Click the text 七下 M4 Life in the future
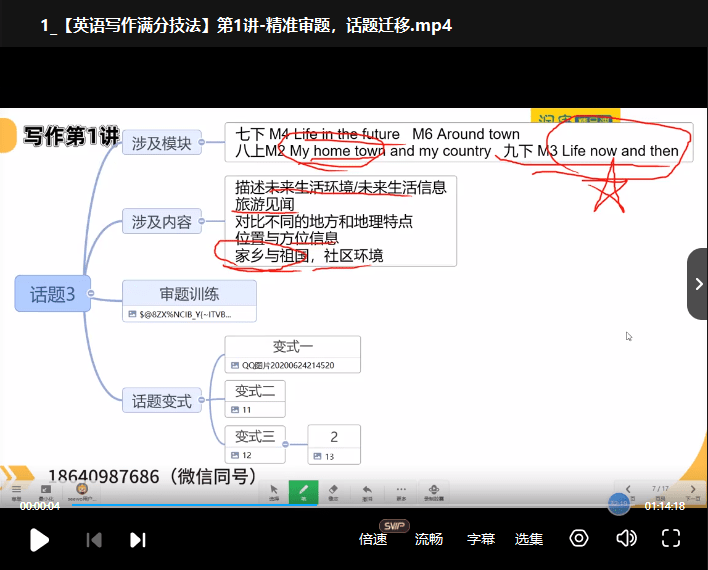The width and height of the screenshot is (708, 570). tap(317, 134)
